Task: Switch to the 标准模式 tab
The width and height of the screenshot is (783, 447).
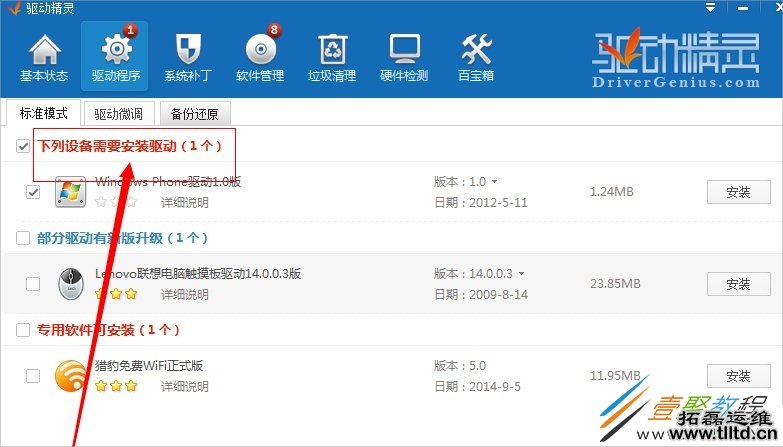Action: pyautogui.click(x=43, y=113)
